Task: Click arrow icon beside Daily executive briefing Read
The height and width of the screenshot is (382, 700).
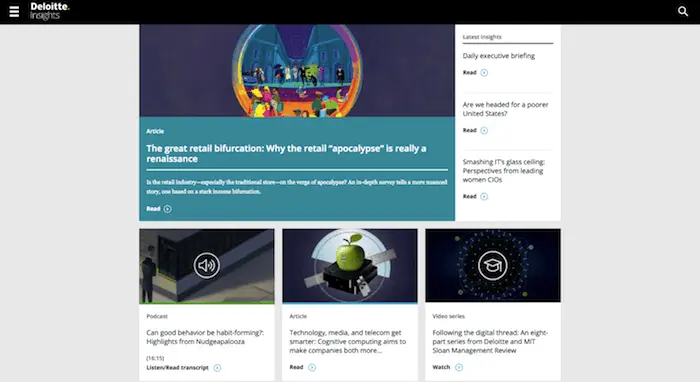Action: [x=484, y=73]
